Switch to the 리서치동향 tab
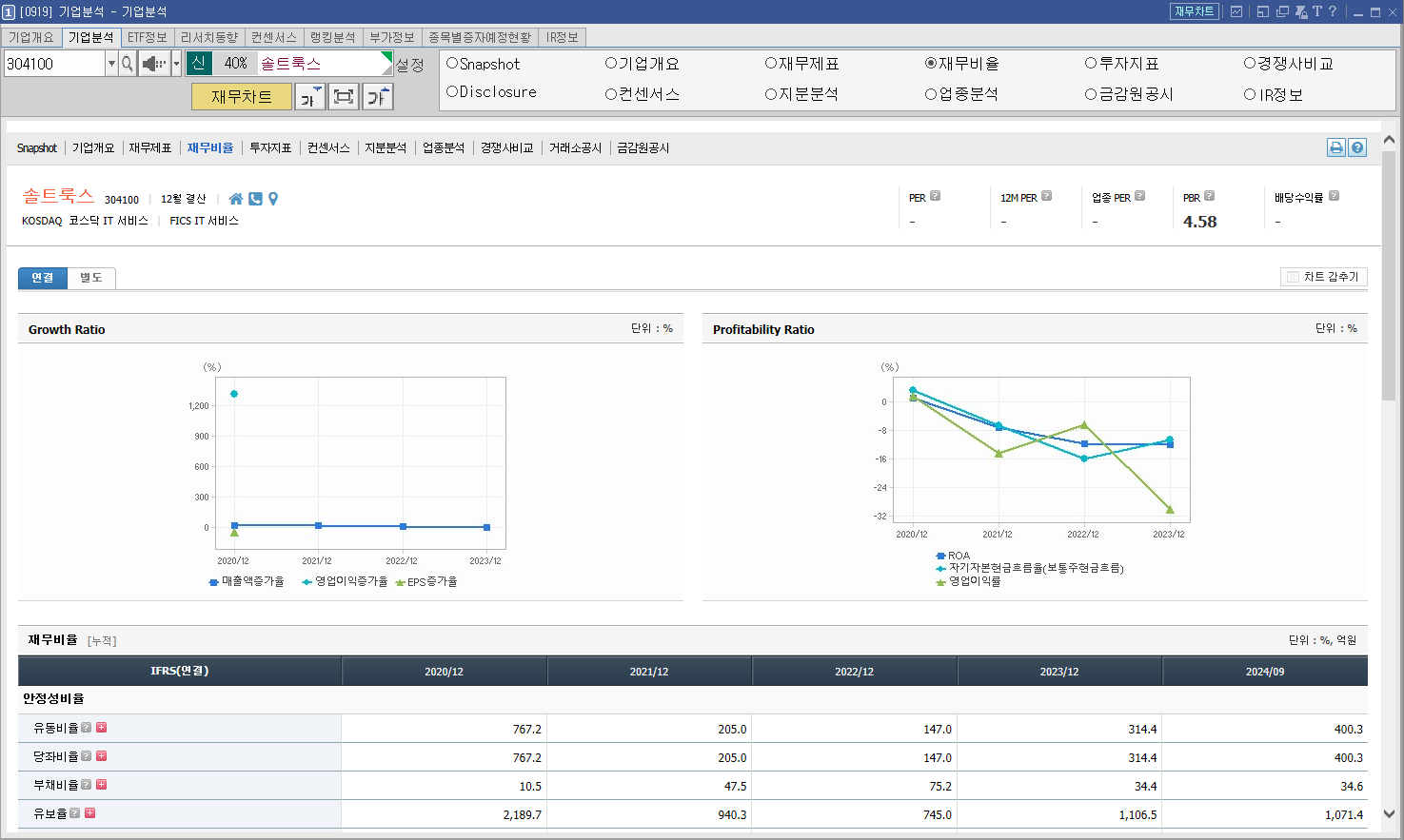The height and width of the screenshot is (840, 1404). (x=209, y=37)
